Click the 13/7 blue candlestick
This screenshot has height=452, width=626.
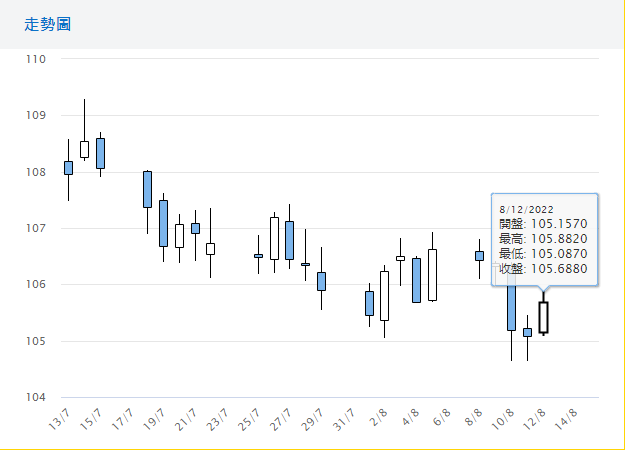68,167
